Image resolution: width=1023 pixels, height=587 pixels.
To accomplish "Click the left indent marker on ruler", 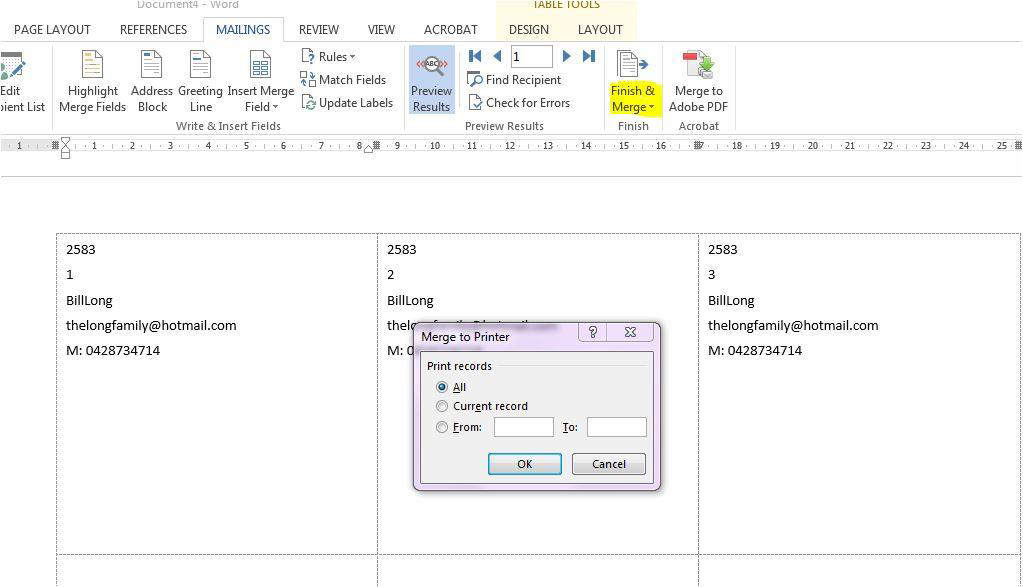I will (66, 154).
